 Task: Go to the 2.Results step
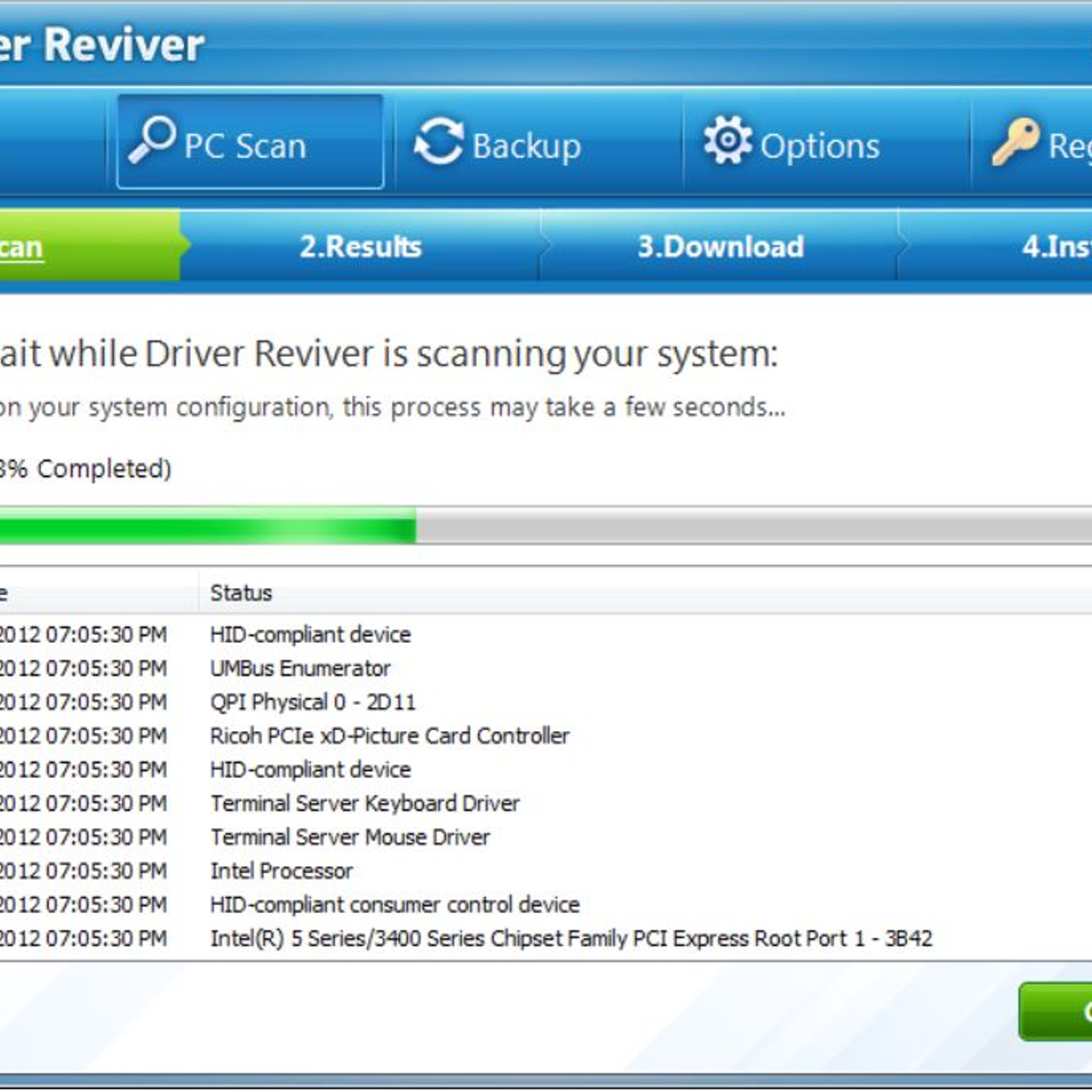pyautogui.click(x=360, y=246)
